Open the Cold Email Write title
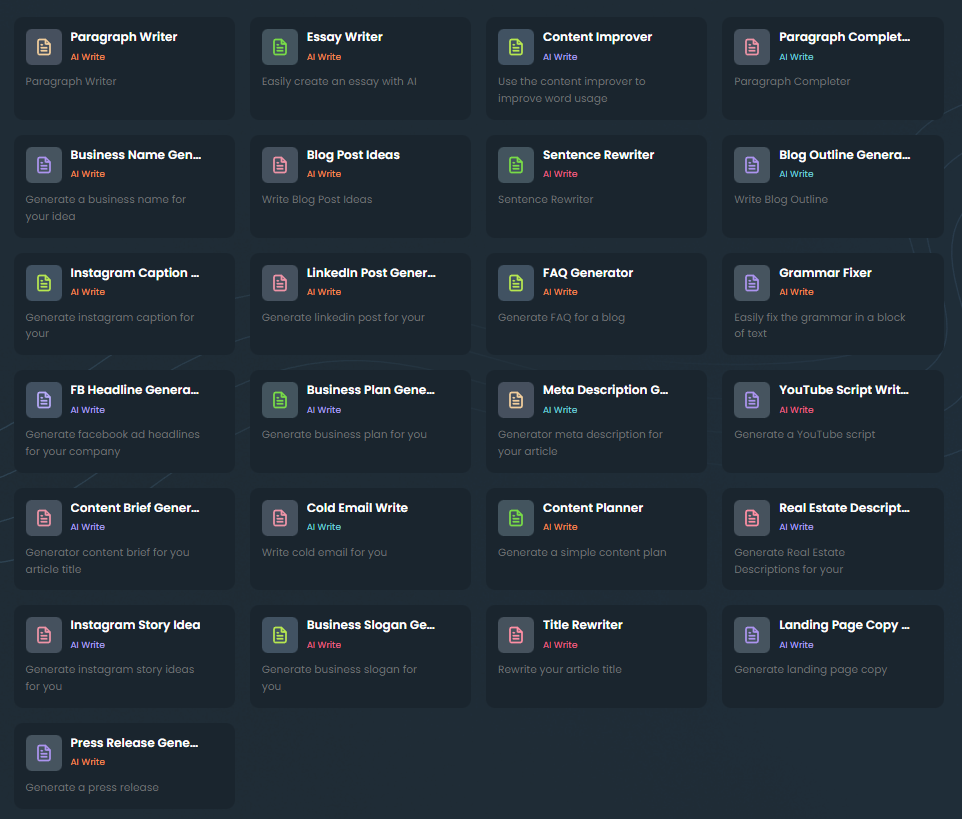The height and width of the screenshot is (819, 962). (357, 507)
